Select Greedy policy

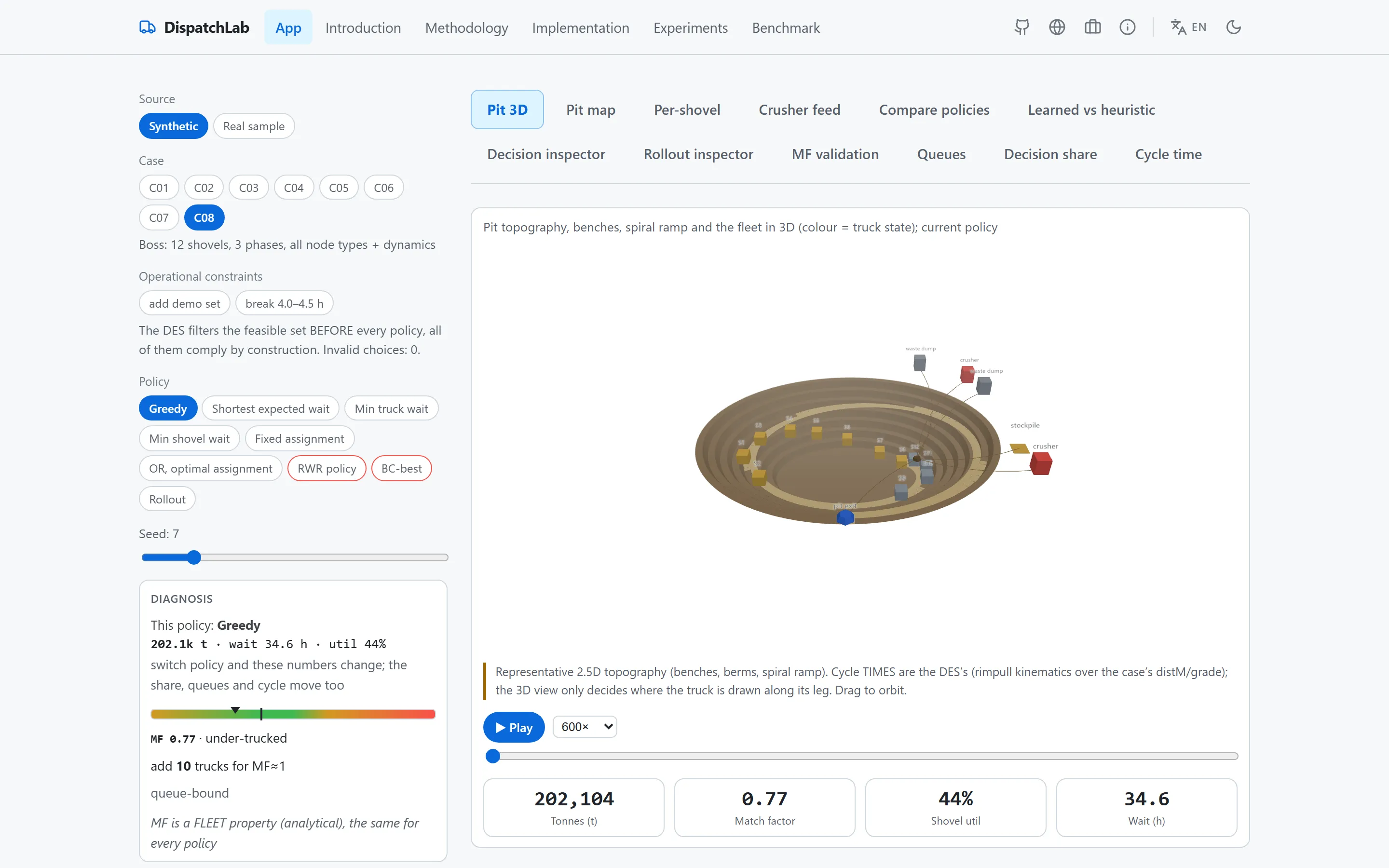point(168,408)
